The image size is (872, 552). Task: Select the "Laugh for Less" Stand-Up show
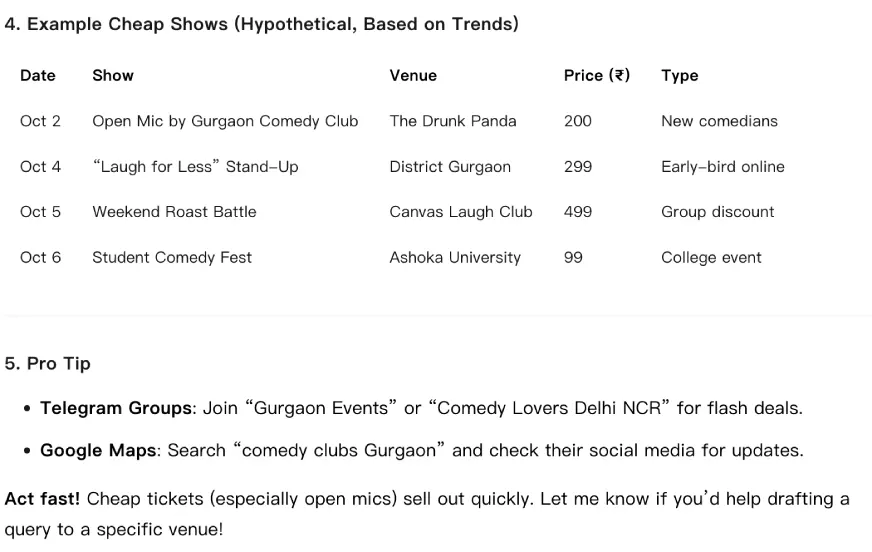pos(195,166)
